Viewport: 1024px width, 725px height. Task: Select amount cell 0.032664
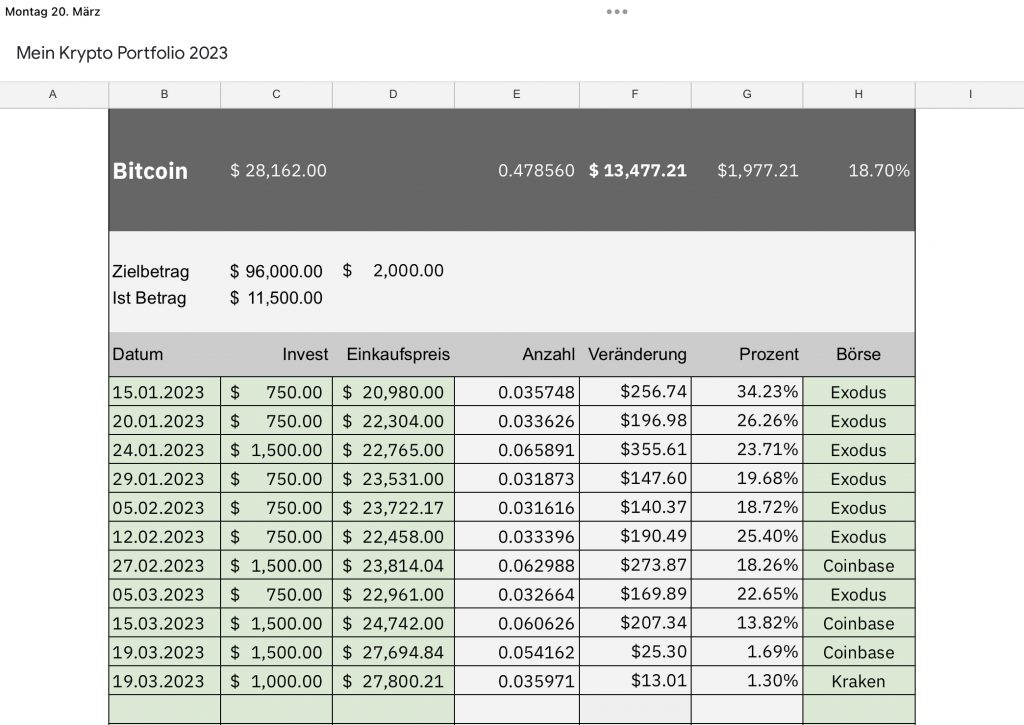tap(517, 594)
